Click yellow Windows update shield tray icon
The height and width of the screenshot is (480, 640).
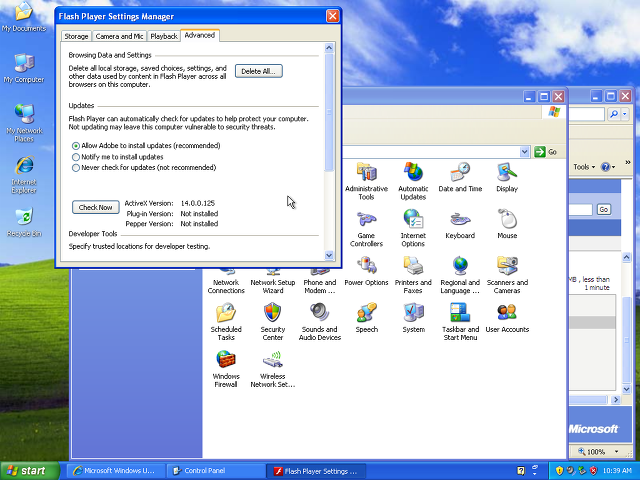(560, 471)
